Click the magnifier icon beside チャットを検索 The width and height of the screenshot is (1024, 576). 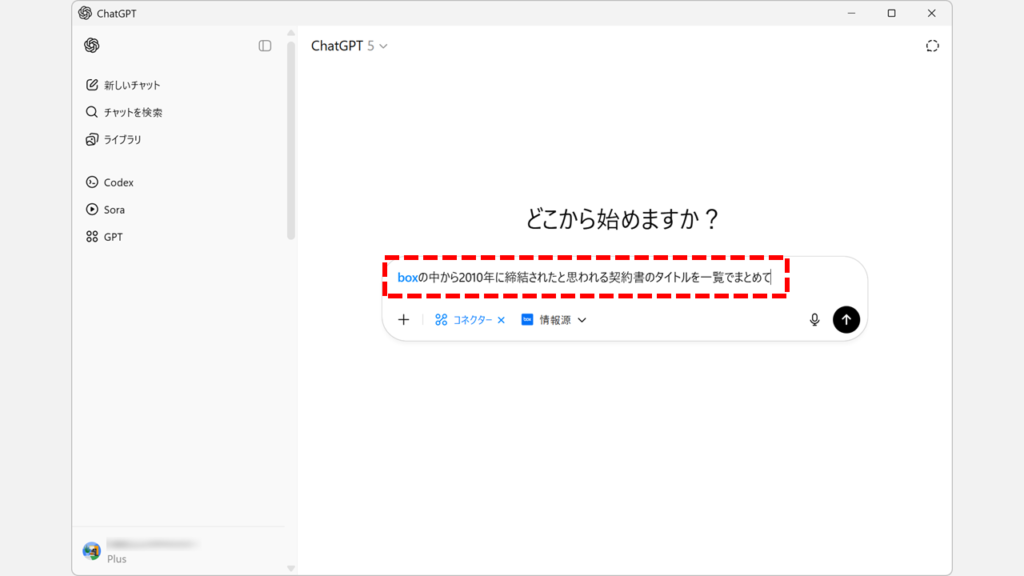[x=91, y=112]
